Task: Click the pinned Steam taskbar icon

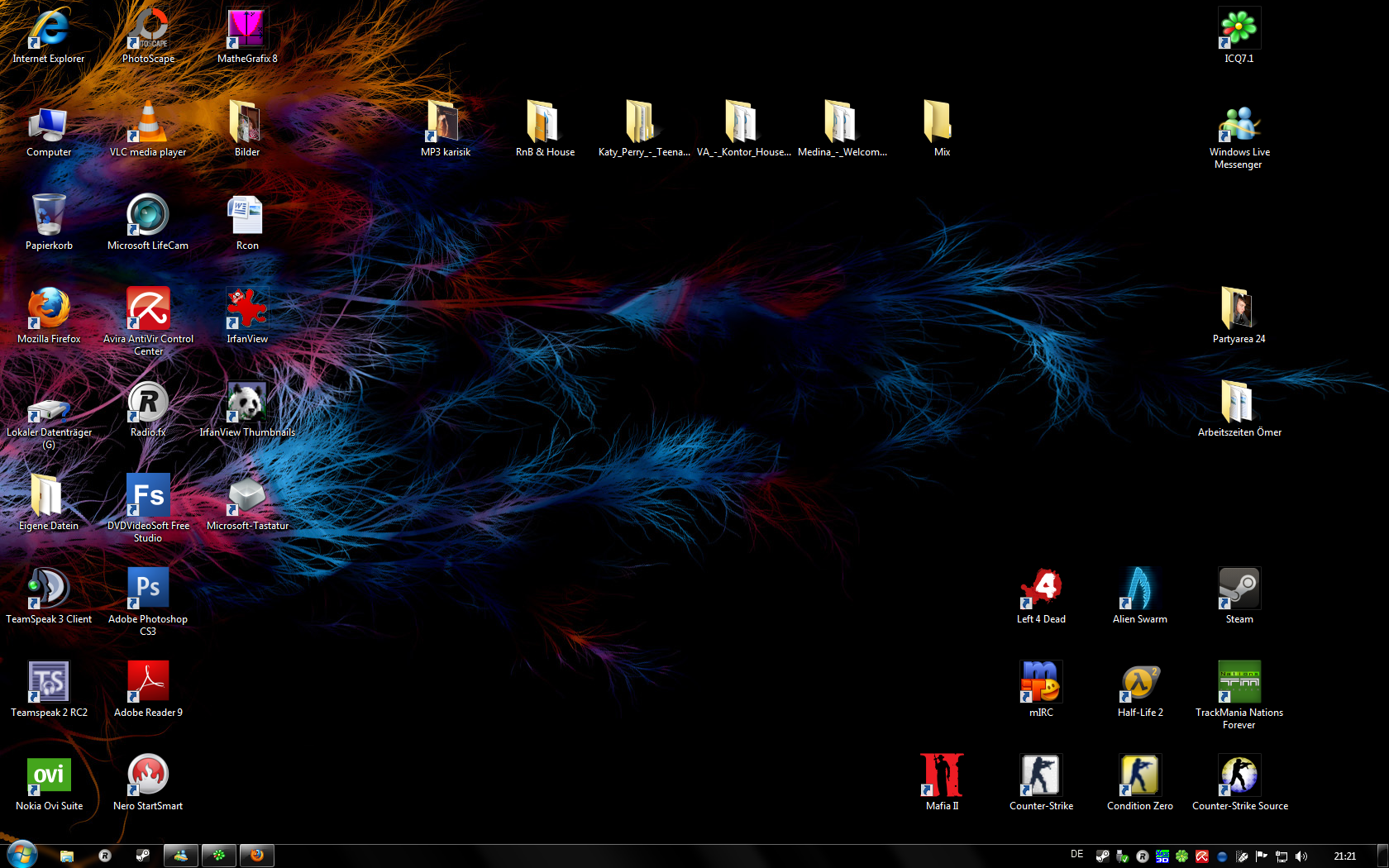Action: point(143,856)
